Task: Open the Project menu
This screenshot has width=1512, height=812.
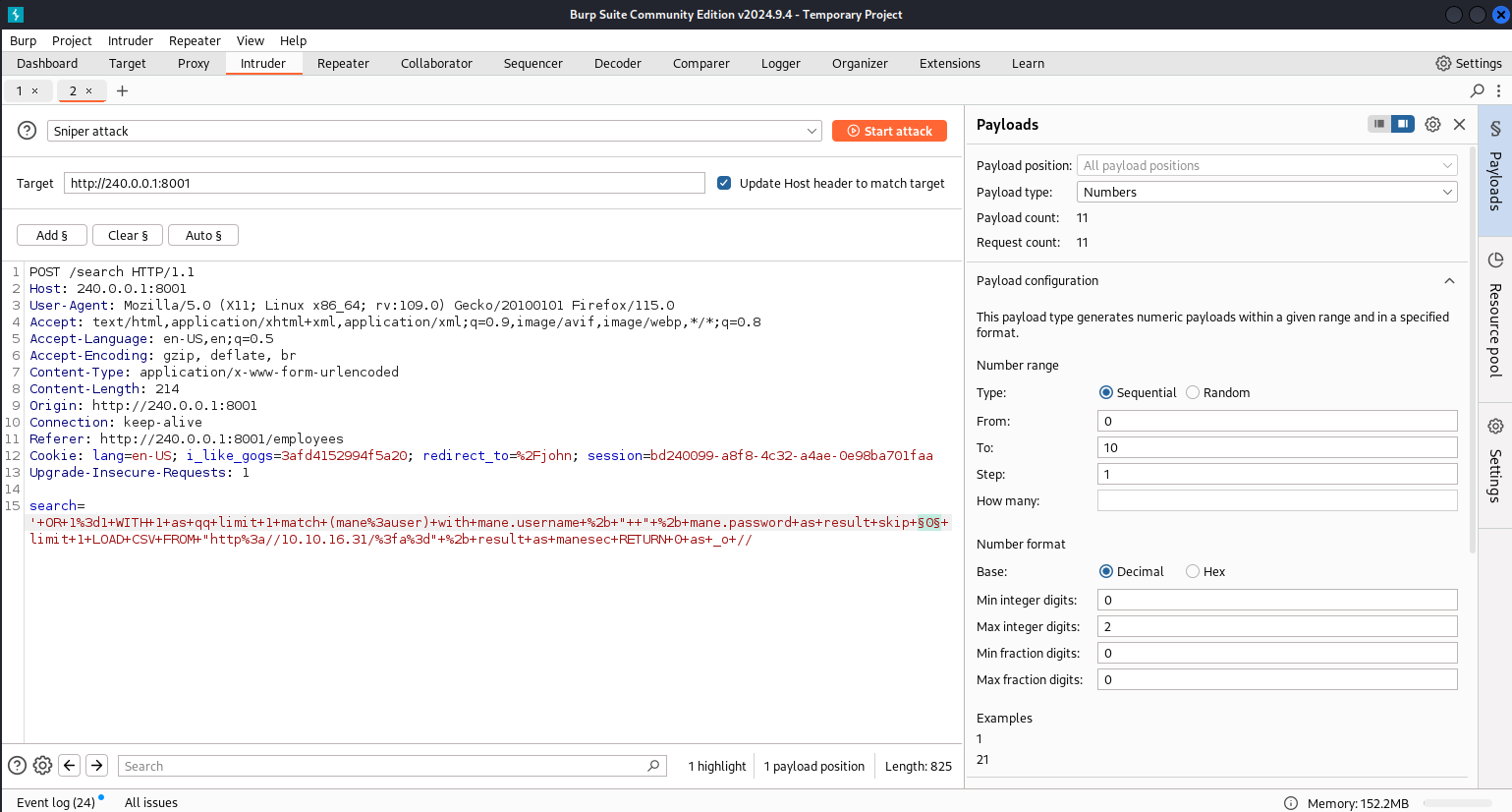Action: [x=72, y=40]
